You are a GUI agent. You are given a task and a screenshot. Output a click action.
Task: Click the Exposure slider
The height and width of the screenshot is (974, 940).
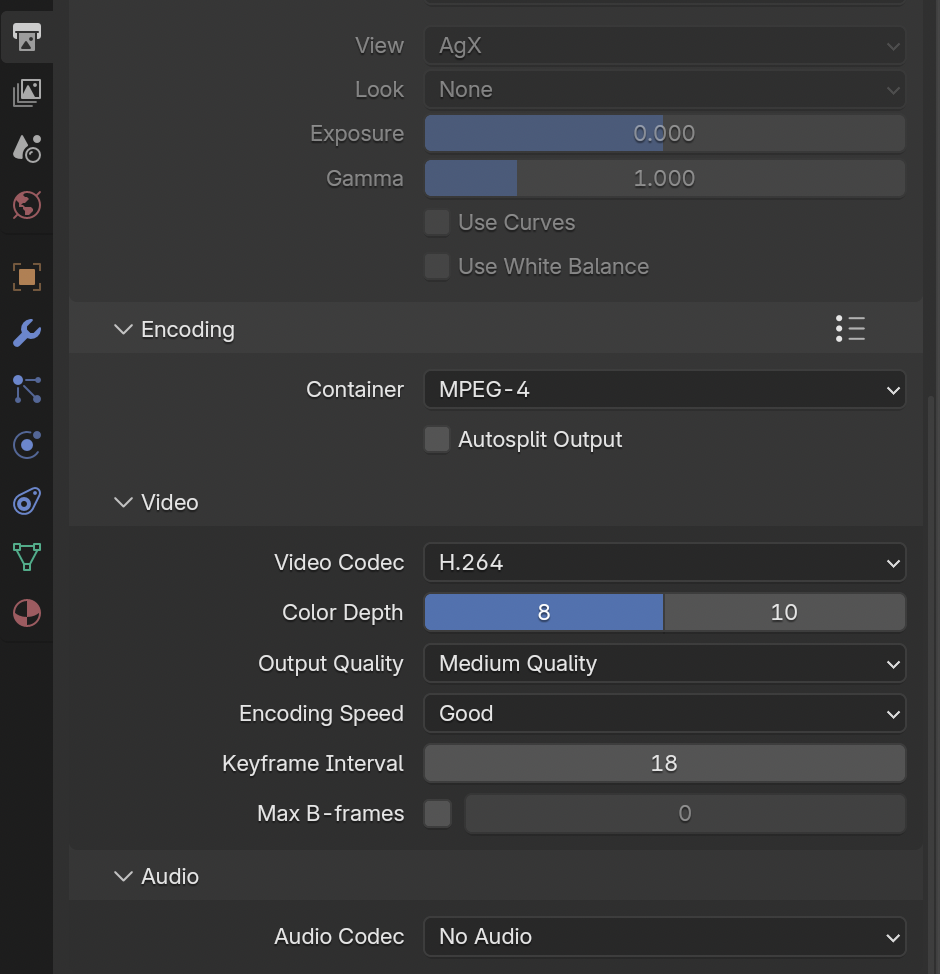click(x=664, y=134)
